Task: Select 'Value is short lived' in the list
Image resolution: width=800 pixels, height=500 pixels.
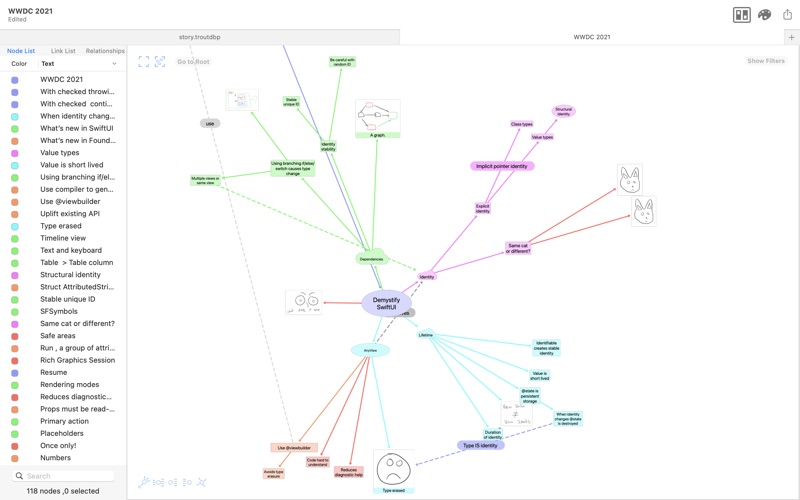Action: coord(71,165)
